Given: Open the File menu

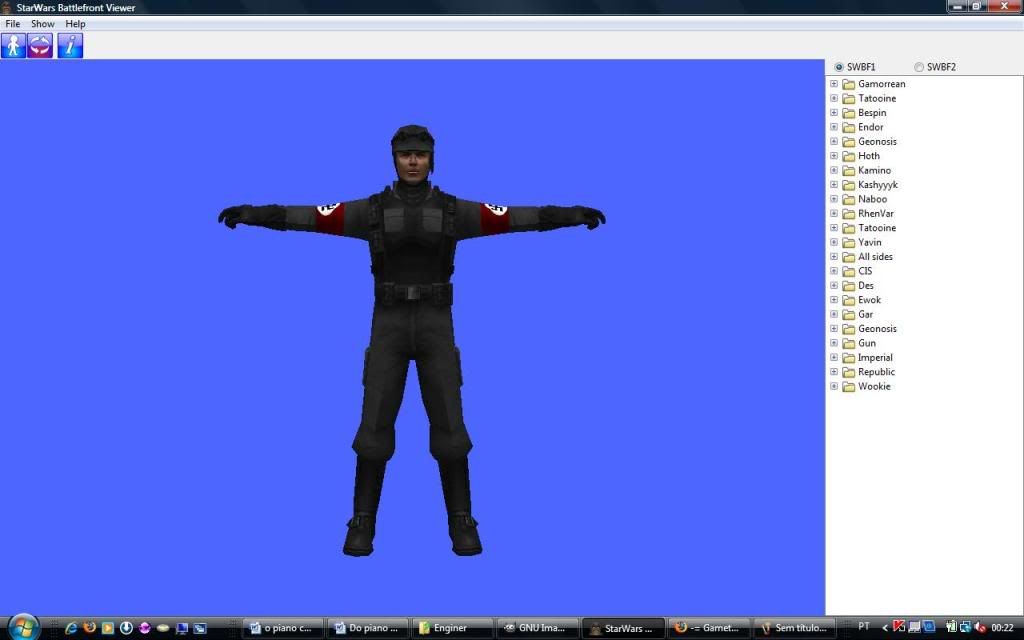Looking at the screenshot, I should [x=12, y=24].
